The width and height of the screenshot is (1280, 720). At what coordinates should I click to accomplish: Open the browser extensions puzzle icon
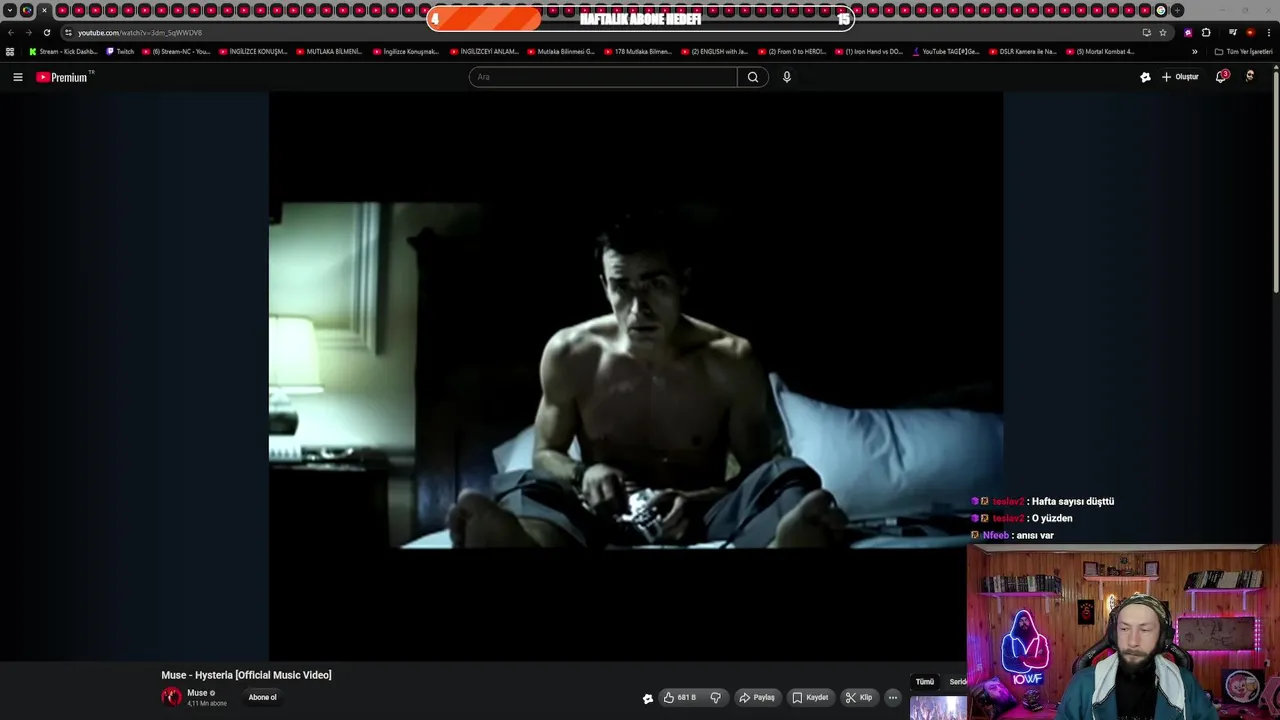click(x=1205, y=32)
